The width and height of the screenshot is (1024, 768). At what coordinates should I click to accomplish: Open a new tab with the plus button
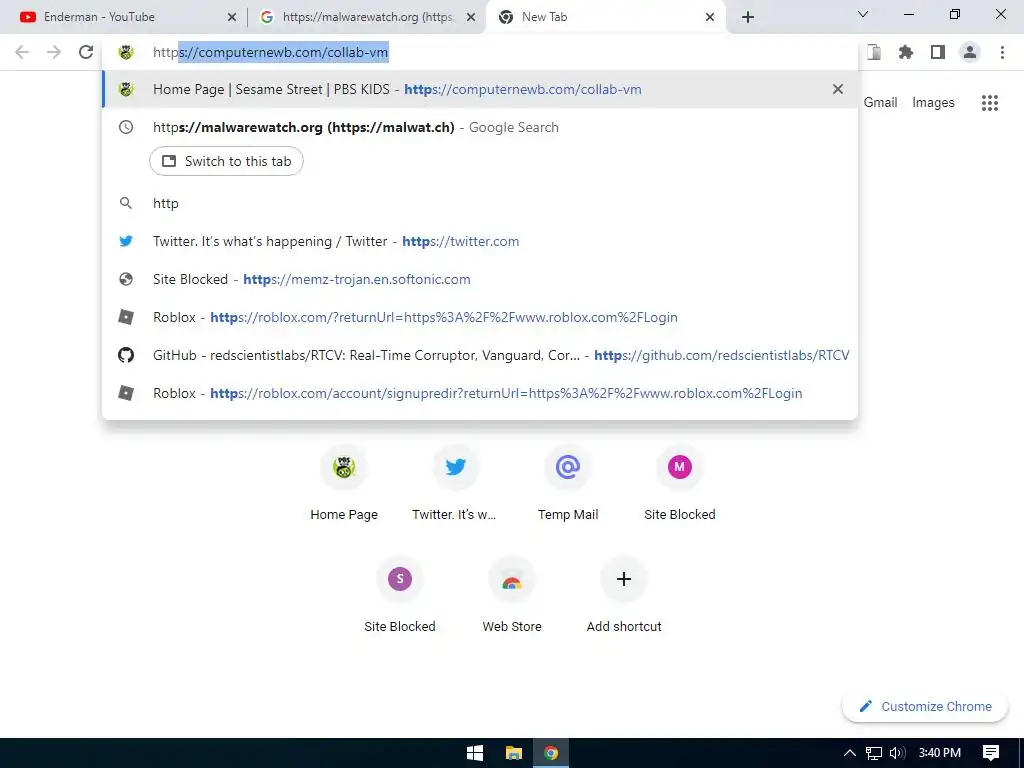(x=748, y=17)
